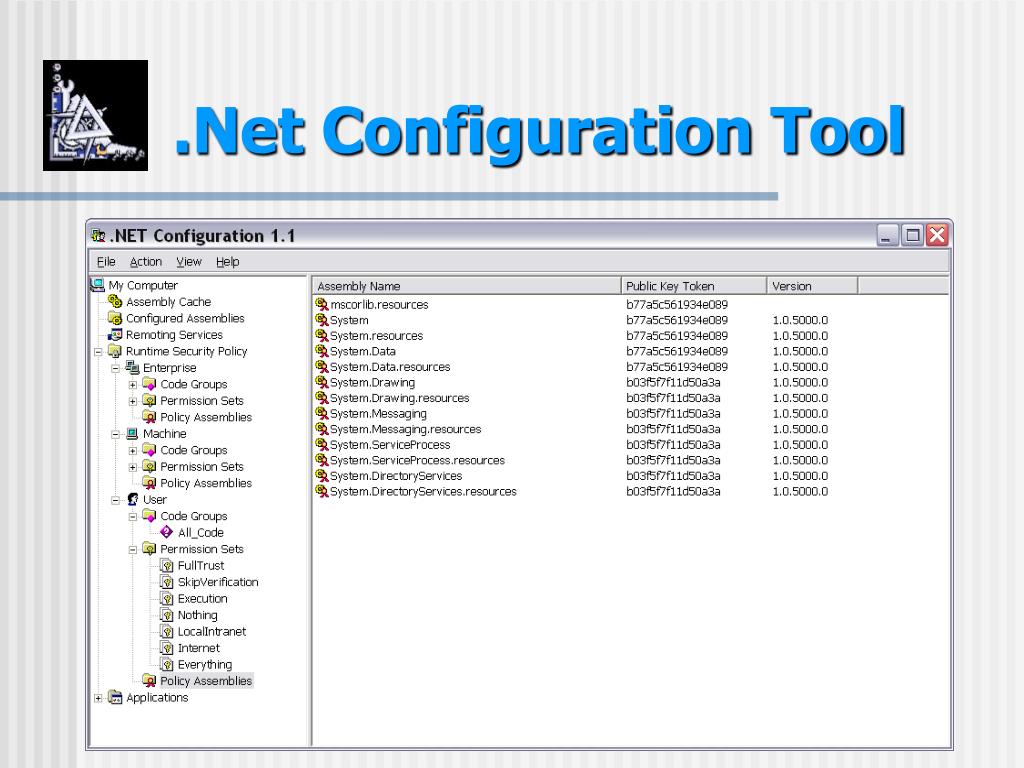Select the LocalIntranet permission set icon
The width and height of the screenshot is (1024, 768).
coord(167,632)
